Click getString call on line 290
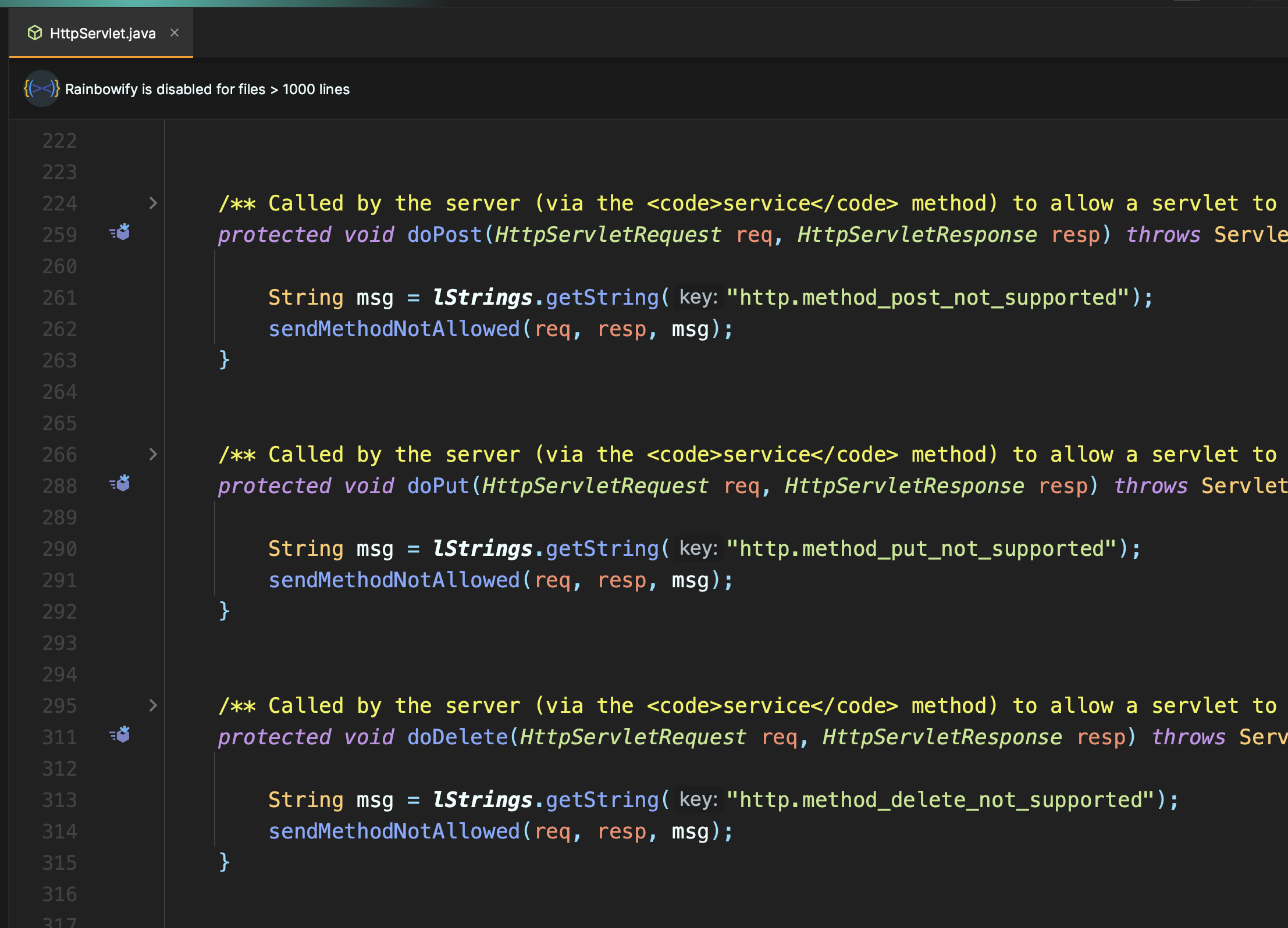Screen dimensions: 1288x928 [x=602, y=548]
